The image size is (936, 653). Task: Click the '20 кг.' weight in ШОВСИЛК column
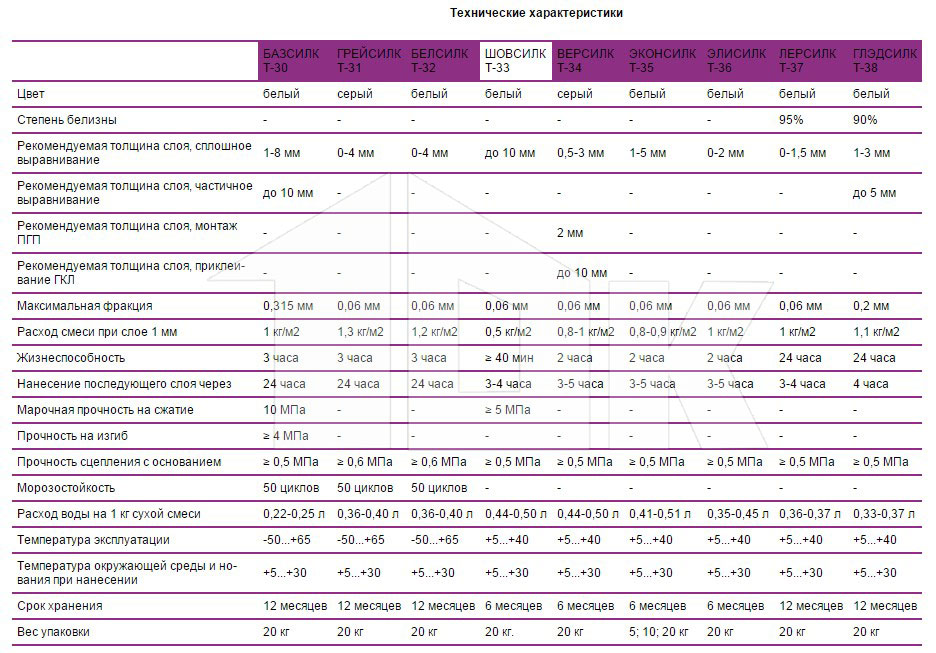499,632
